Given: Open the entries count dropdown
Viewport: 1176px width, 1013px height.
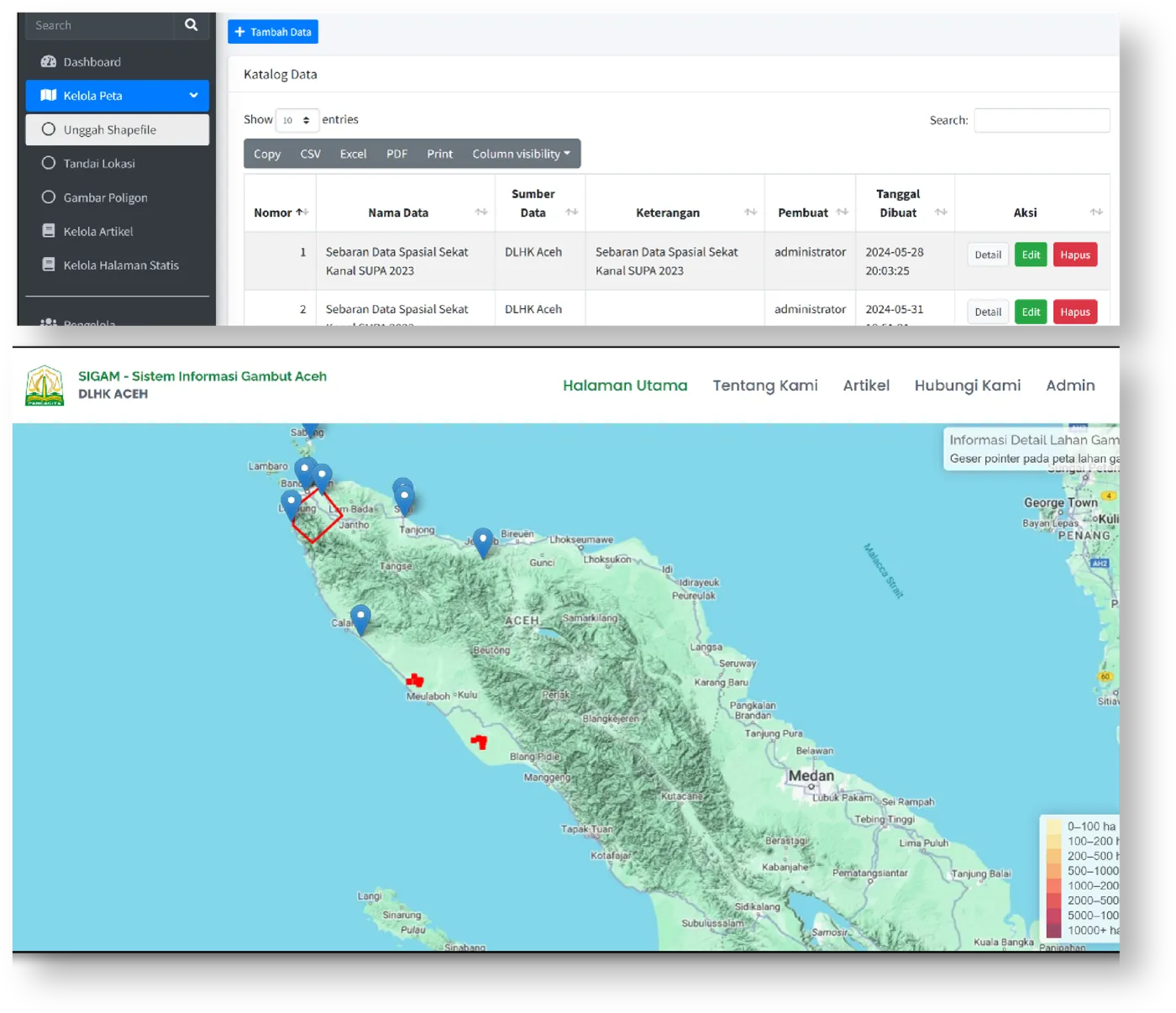Looking at the screenshot, I should [x=297, y=120].
